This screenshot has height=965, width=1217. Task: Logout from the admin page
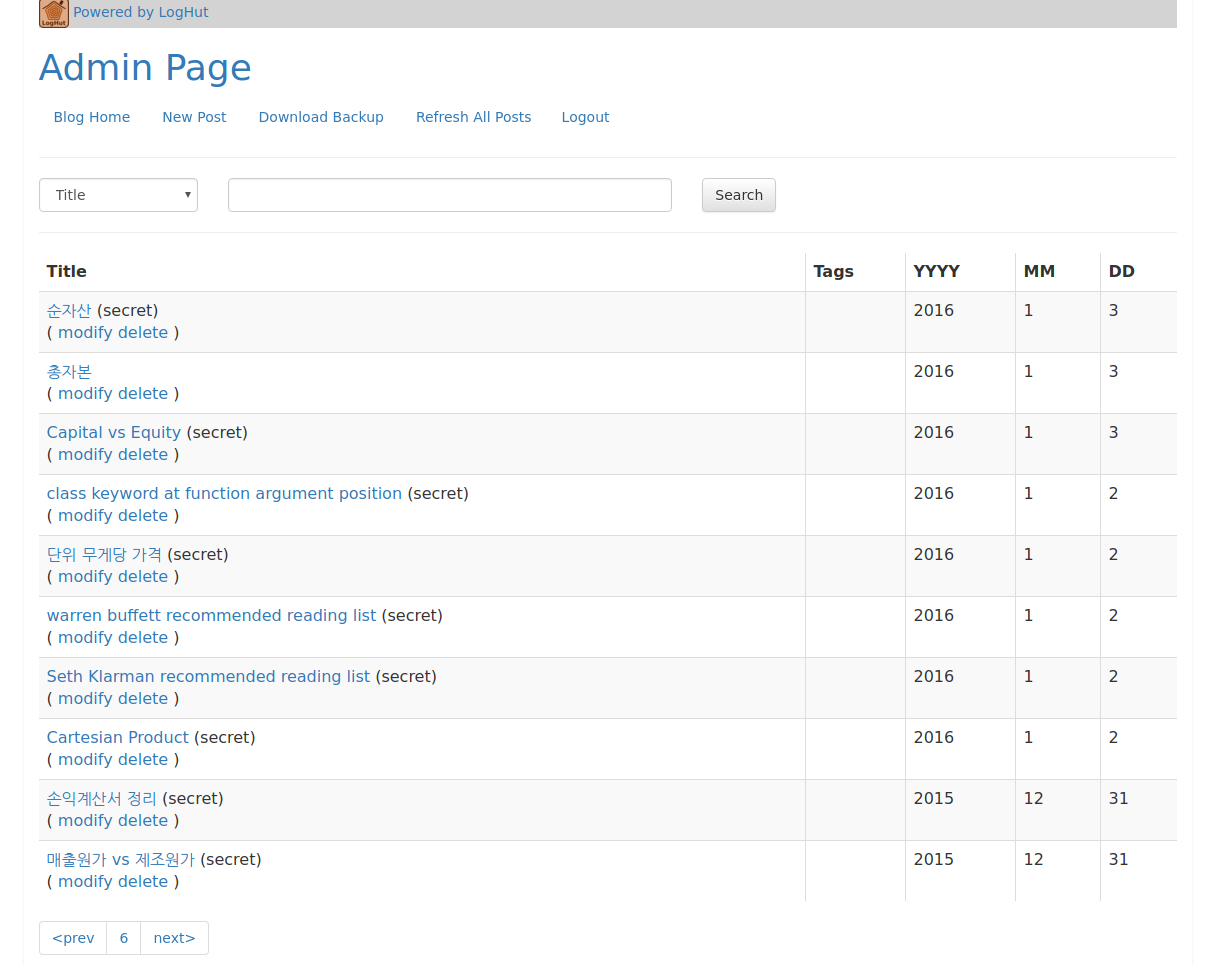coord(585,117)
